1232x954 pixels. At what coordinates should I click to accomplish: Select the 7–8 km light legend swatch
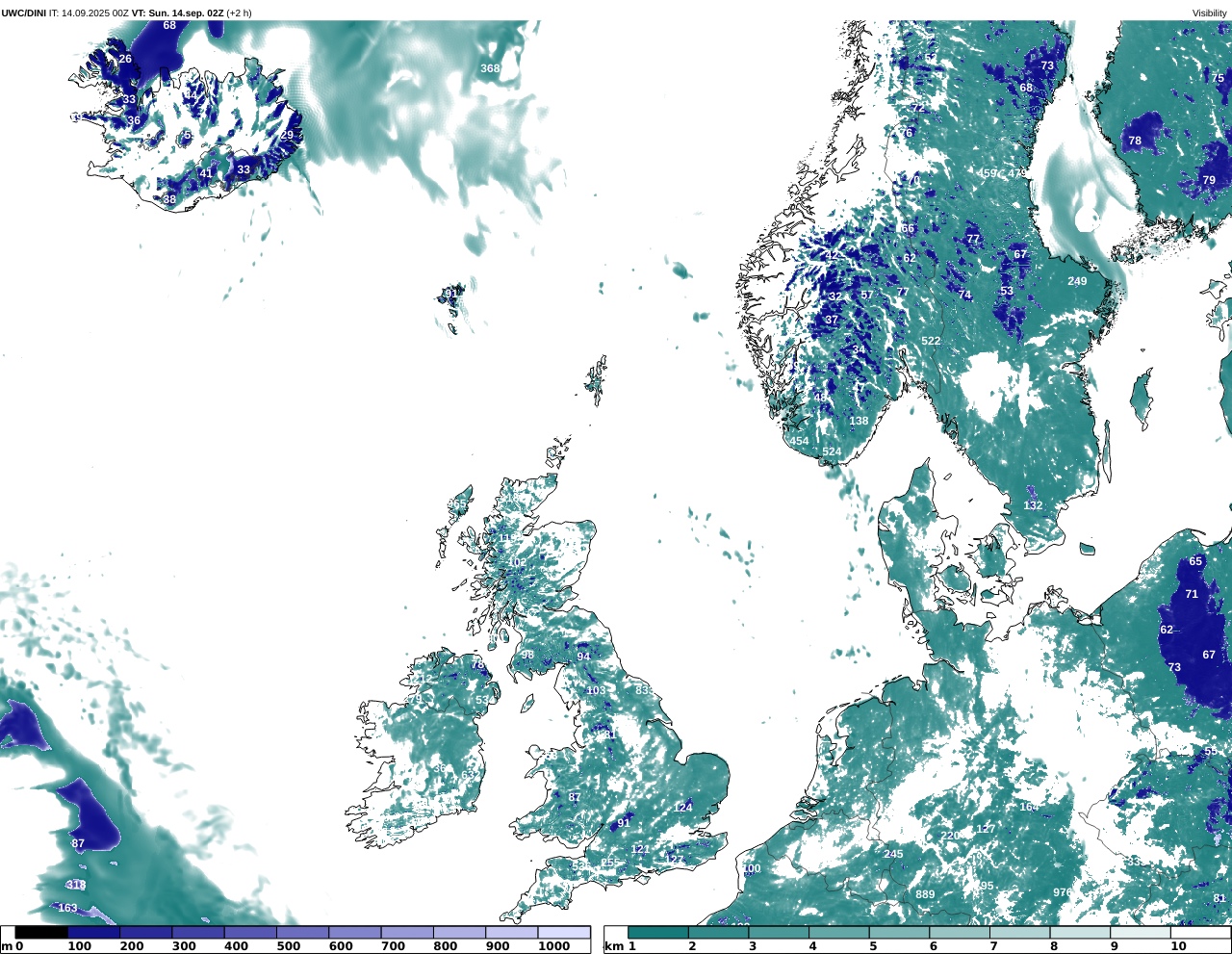point(1019,933)
